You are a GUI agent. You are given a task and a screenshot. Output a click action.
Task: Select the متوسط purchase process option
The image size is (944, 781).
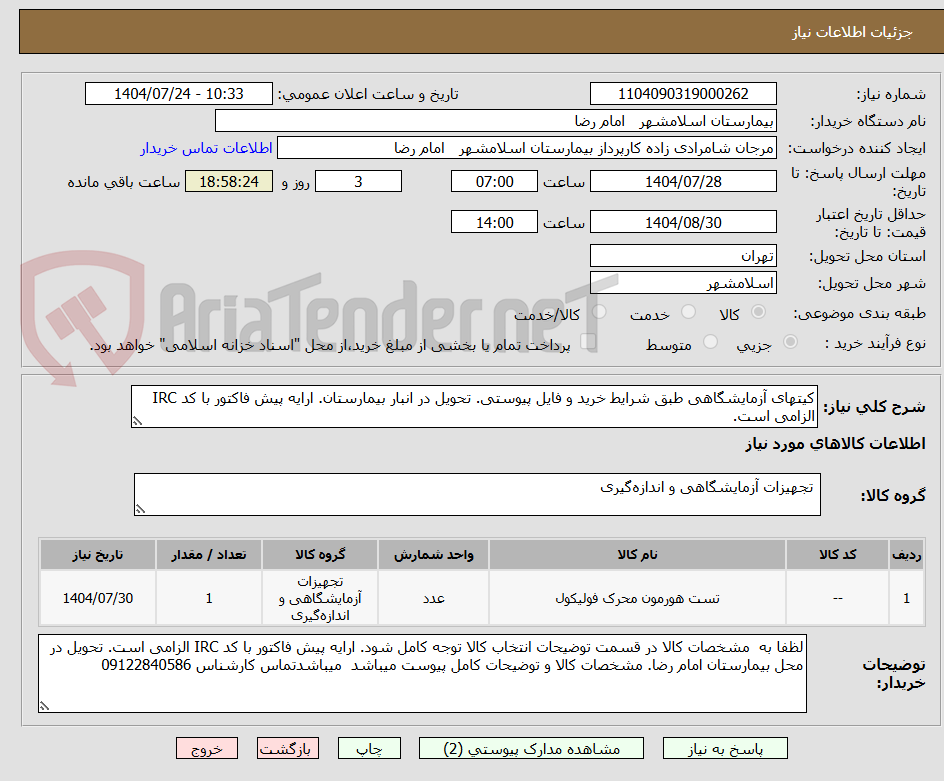pyautogui.click(x=710, y=341)
